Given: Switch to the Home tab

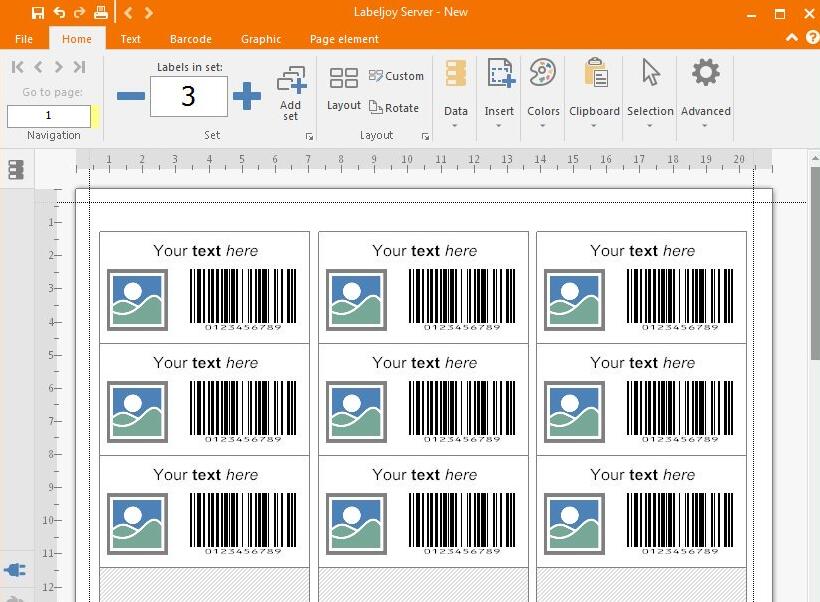Looking at the screenshot, I should tap(77, 39).
